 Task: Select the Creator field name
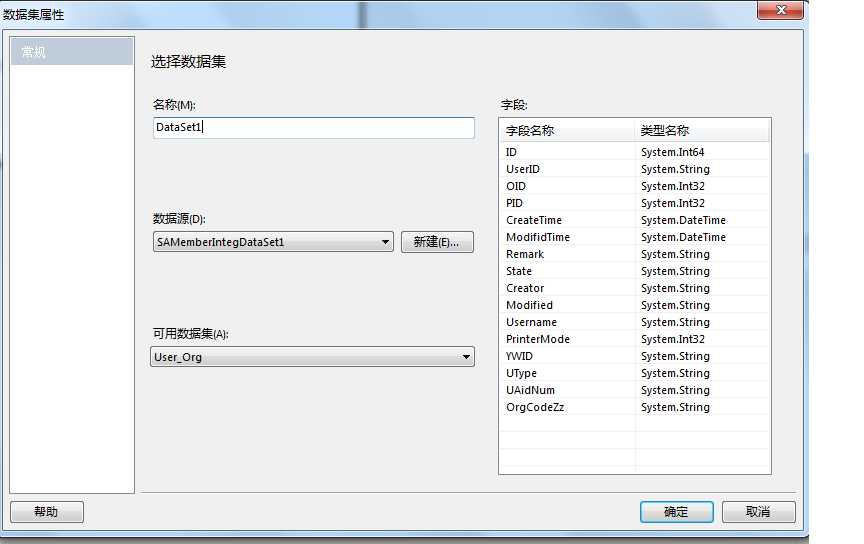pos(525,288)
